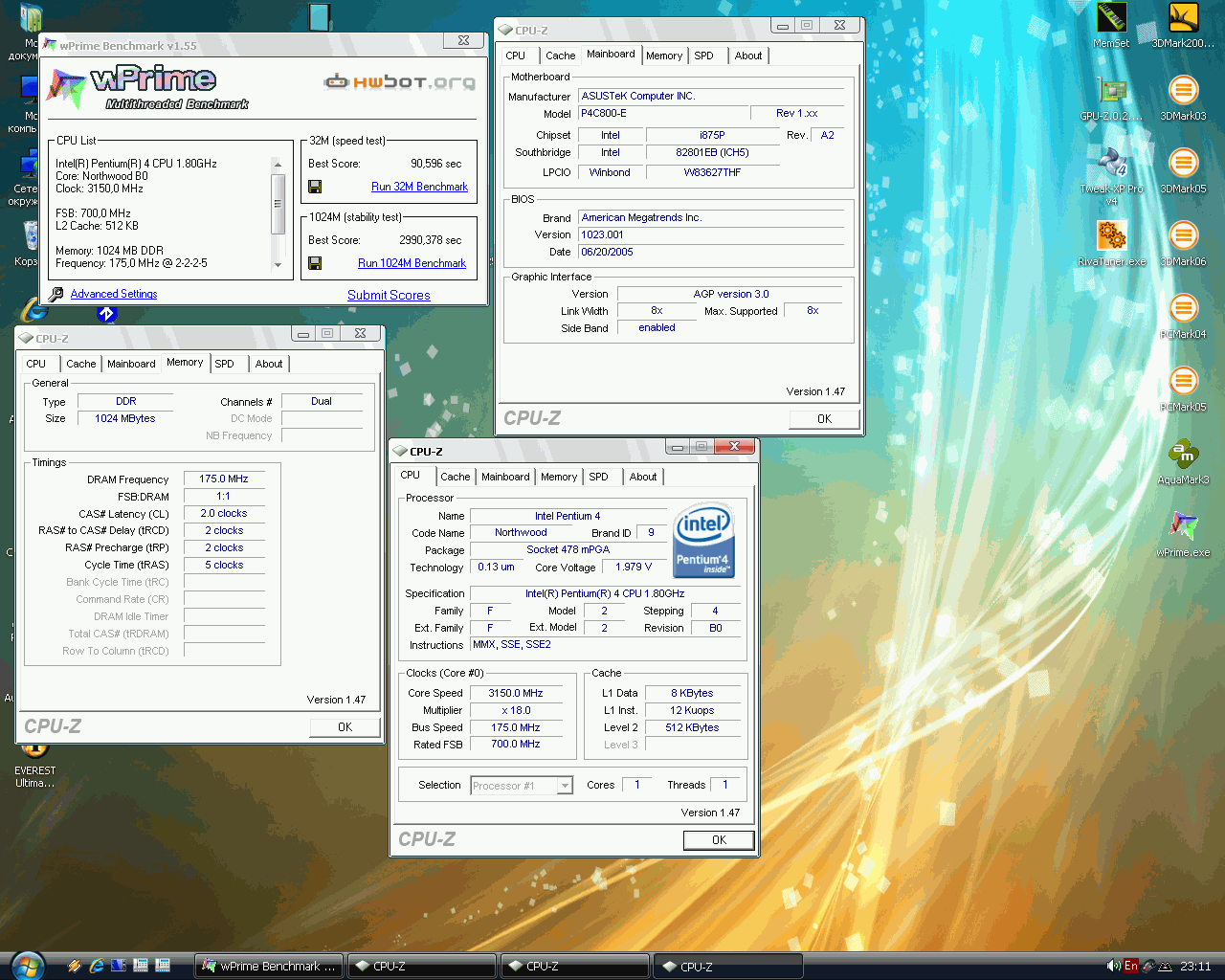This screenshot has width=1225, height=980.
Task: Launch the 3DMark03 desktop shortcut
Action: coord(1184,92)
